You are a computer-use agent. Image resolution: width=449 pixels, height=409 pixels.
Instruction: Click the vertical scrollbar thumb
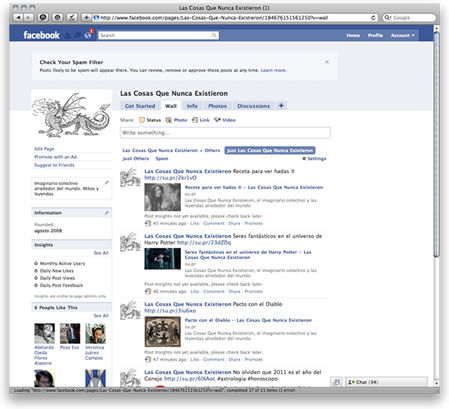tap(437, 144)
